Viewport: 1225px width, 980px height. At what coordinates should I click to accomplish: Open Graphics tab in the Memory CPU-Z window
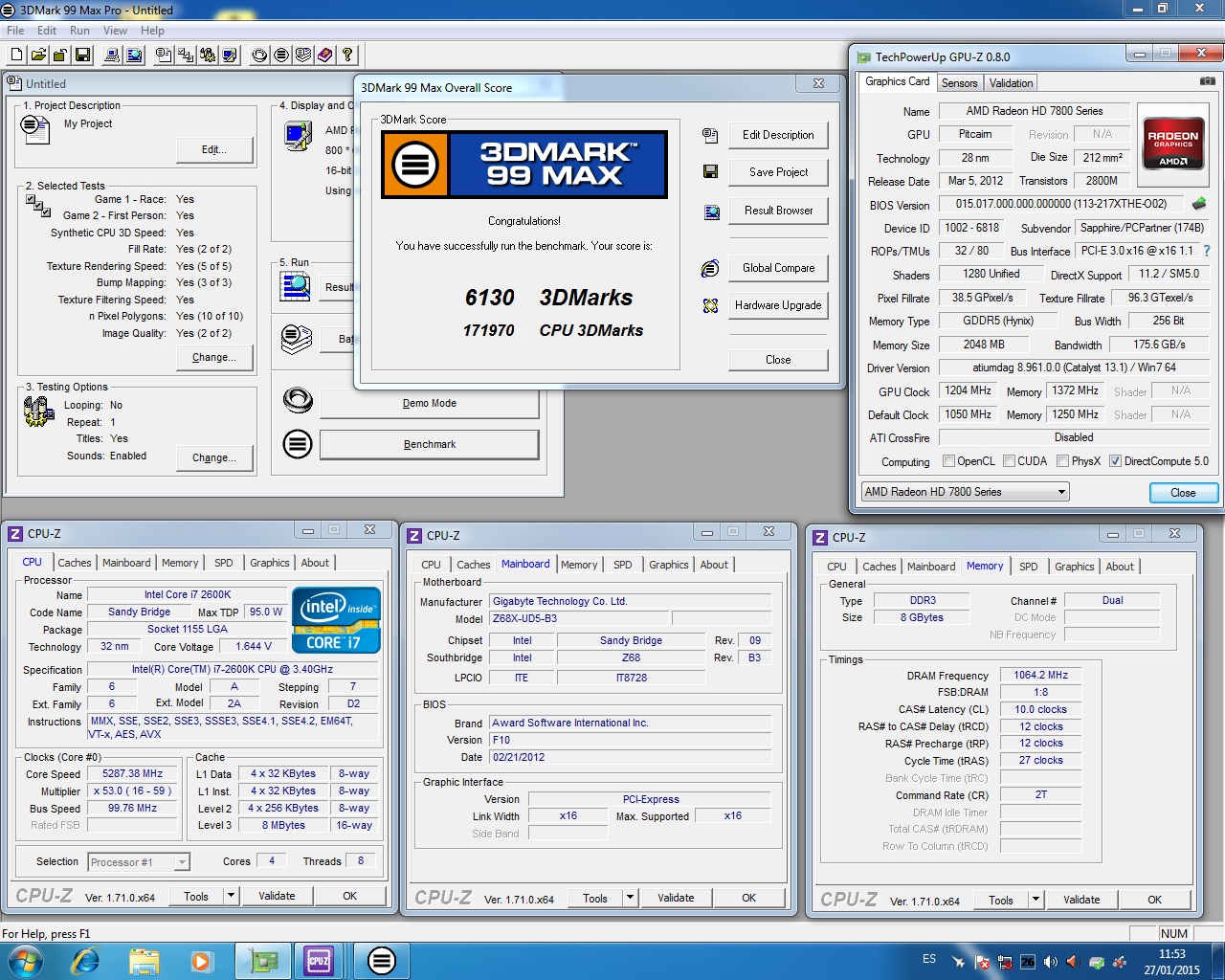1074,567
